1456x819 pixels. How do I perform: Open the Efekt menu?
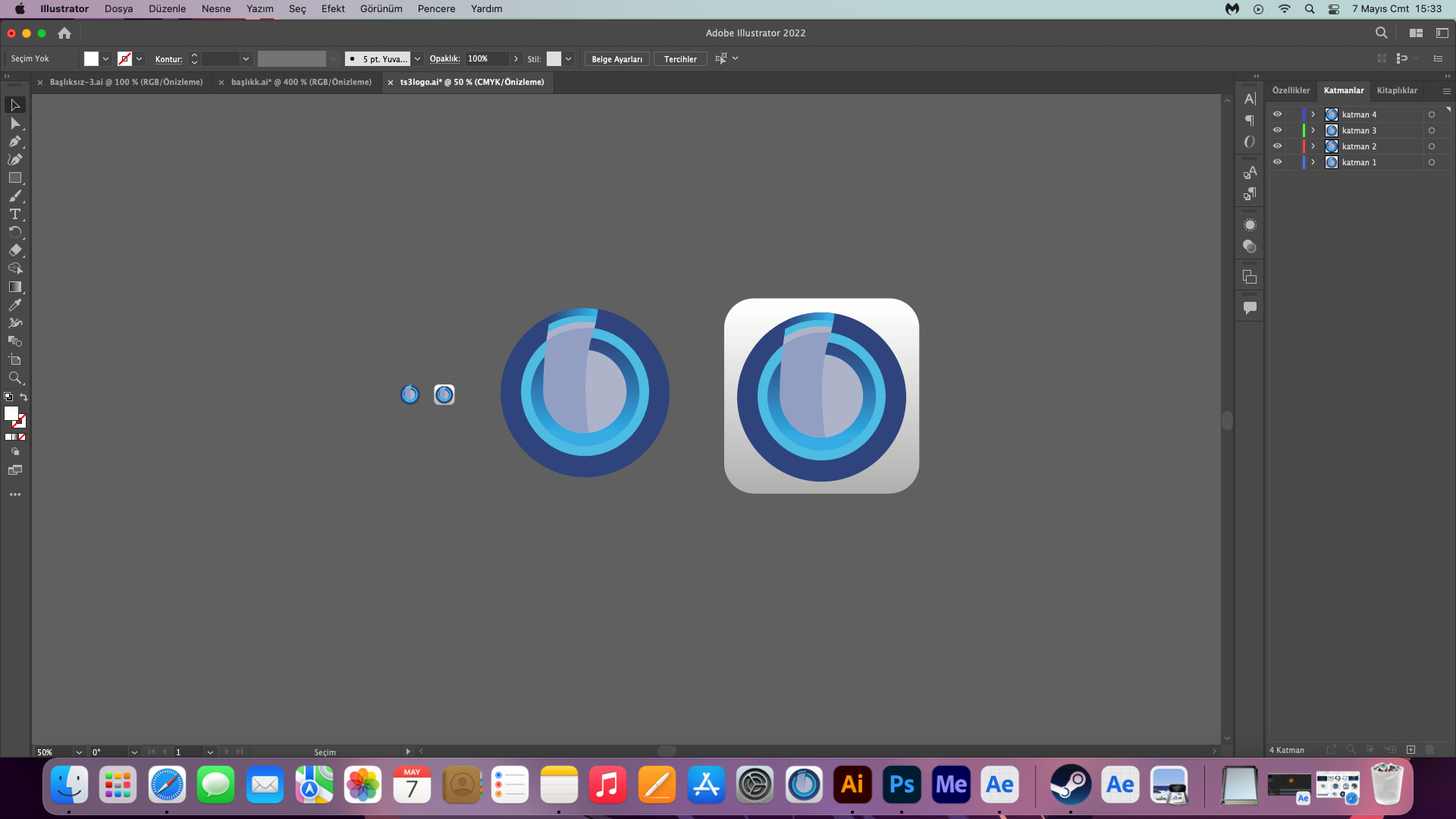333,9
